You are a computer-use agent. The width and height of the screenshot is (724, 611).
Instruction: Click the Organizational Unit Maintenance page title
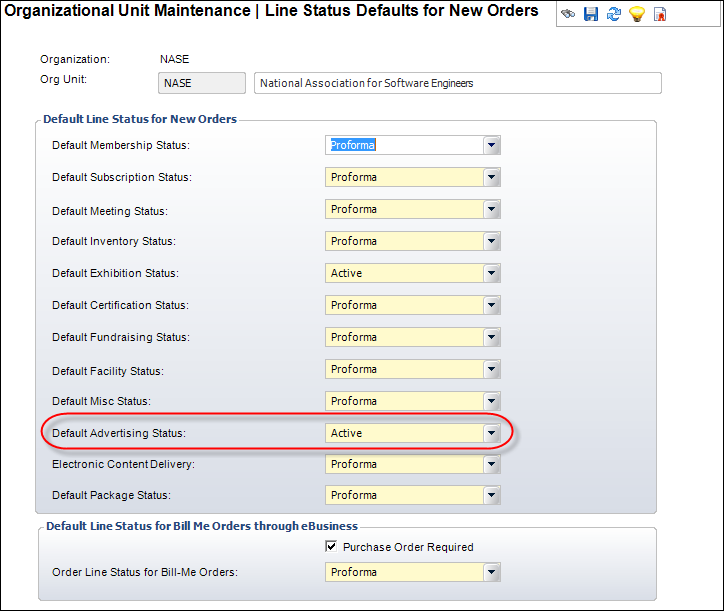point(272,11)
